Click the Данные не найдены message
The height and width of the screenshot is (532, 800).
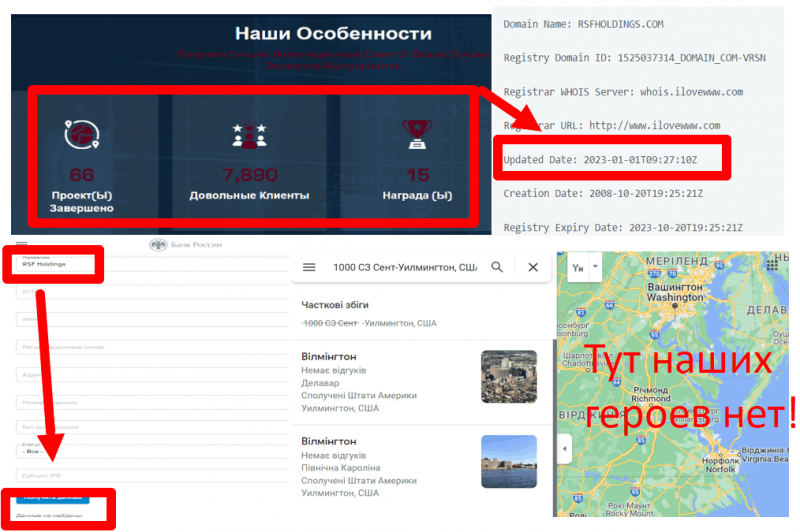[x=49, y=515]
